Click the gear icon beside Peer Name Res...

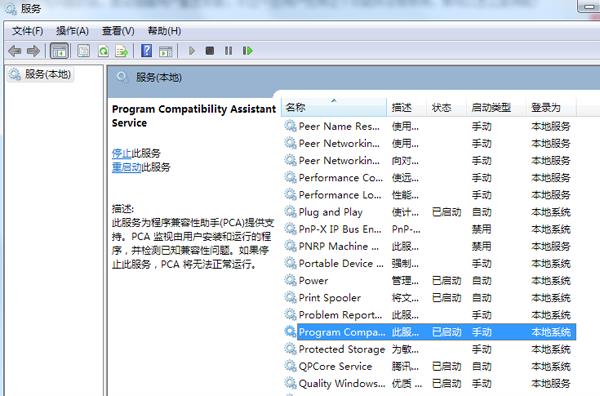[290, 126]
